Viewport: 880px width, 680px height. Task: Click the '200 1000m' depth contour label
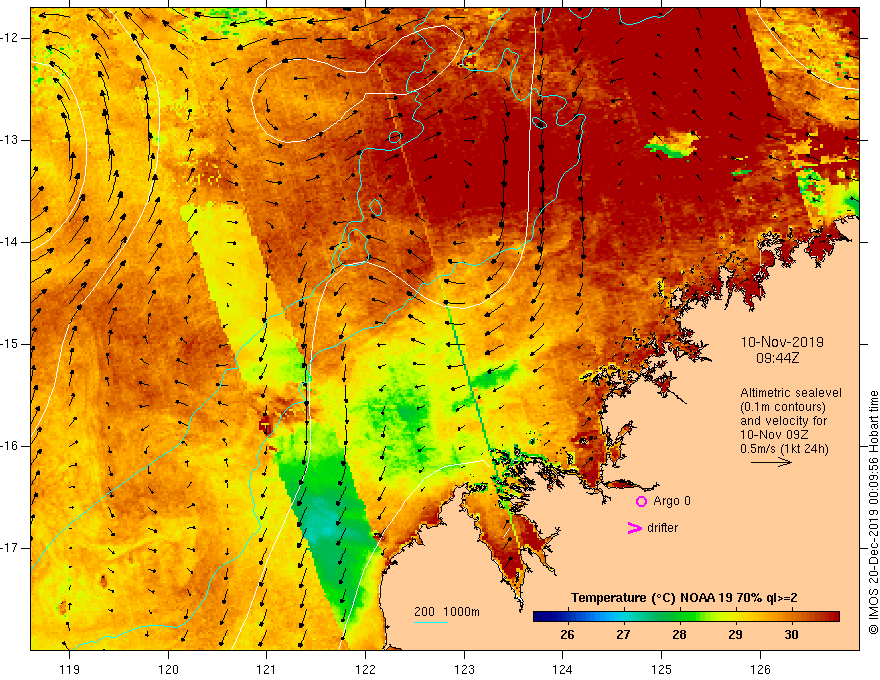(447, 612)
